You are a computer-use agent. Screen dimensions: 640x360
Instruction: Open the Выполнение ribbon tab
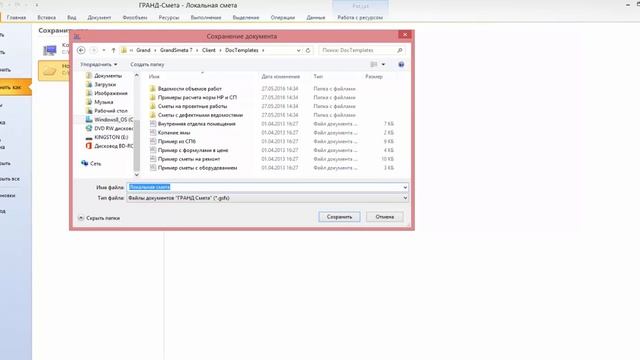pyautogui.click(x=206, y=18)
